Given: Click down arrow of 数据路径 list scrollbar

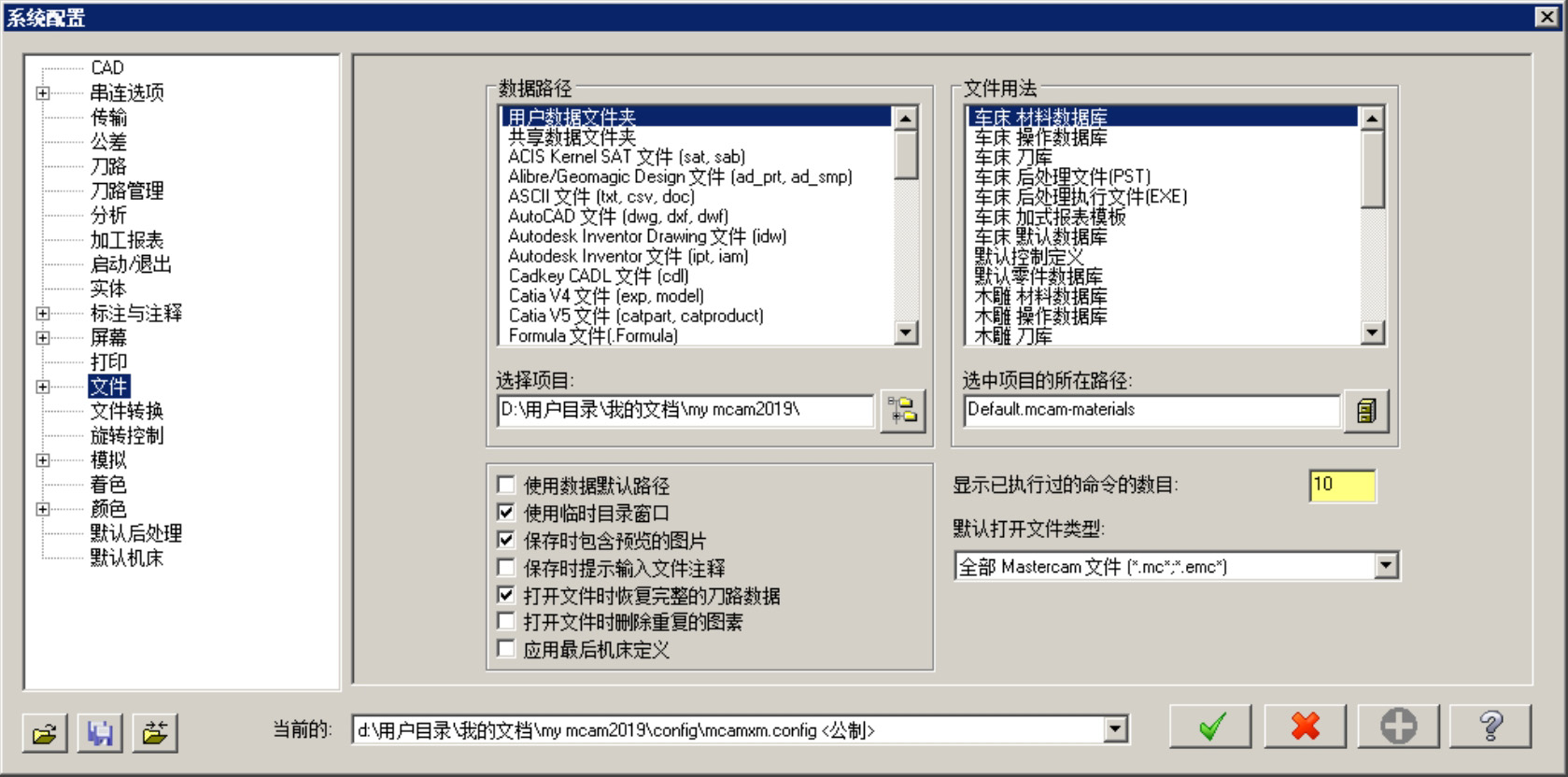Looking at the screenshot, I should pyautogui.click(x=906, y=332).
